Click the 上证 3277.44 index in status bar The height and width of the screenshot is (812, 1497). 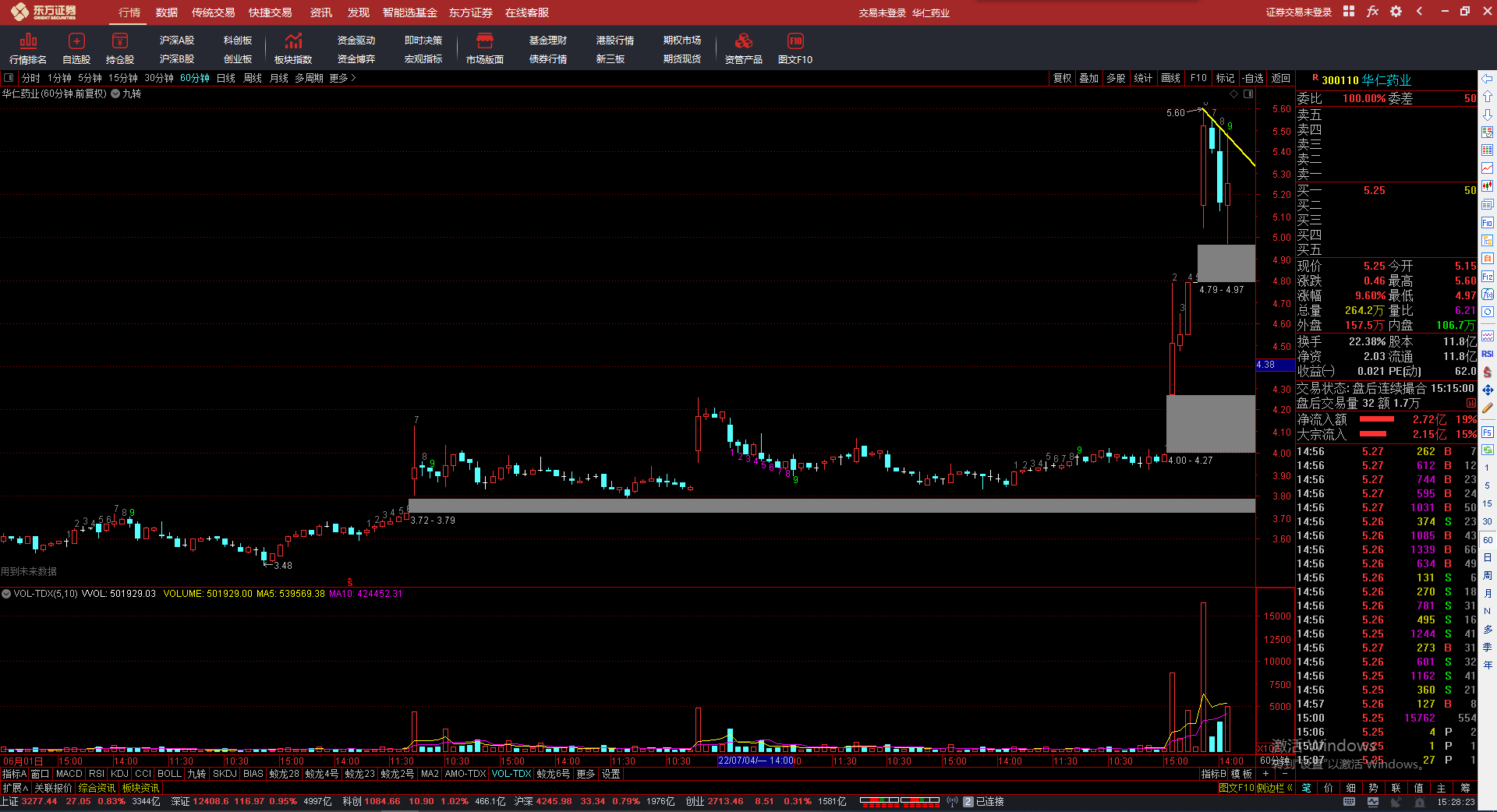pos(30,802)
